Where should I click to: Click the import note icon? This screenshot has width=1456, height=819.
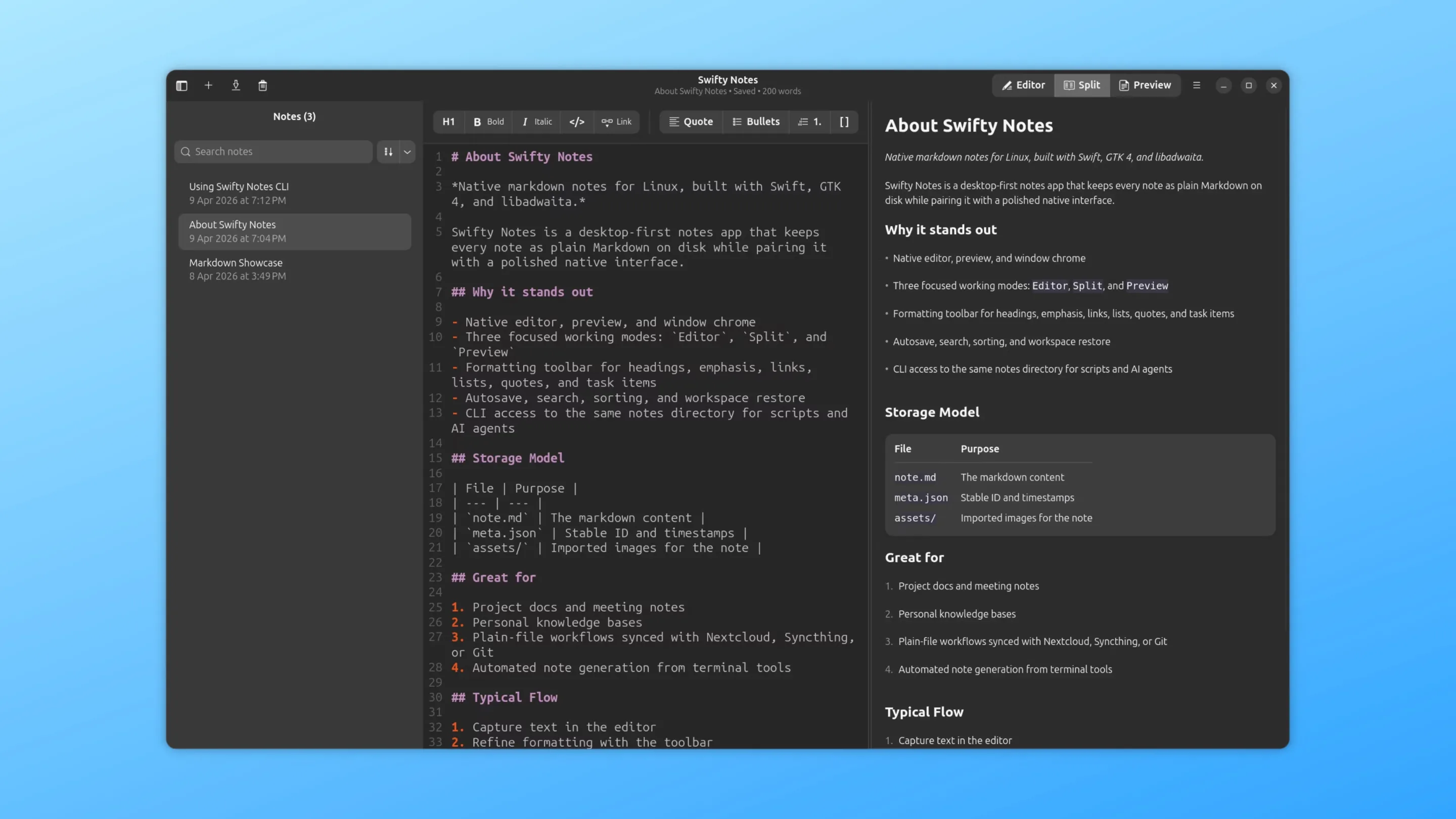pyautogui.click(x=236, y=85)
